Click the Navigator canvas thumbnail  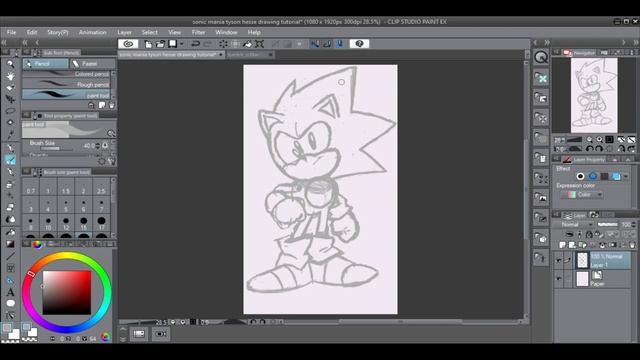(594, 95)
